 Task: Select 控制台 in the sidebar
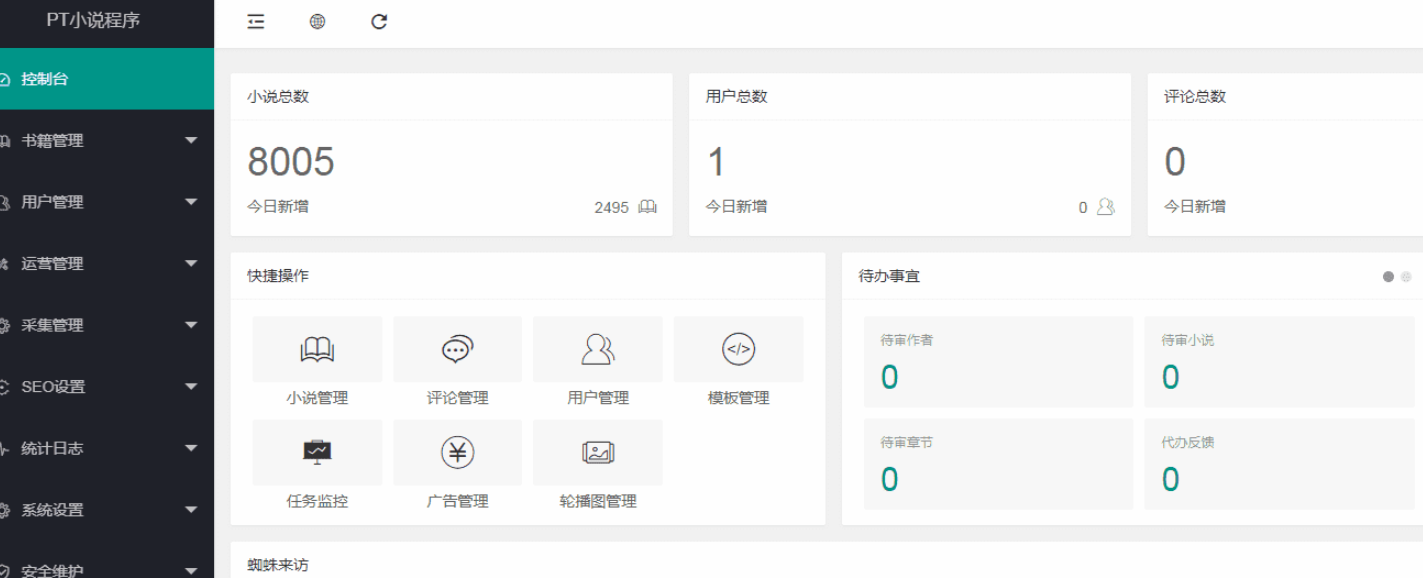click(45, 79)
